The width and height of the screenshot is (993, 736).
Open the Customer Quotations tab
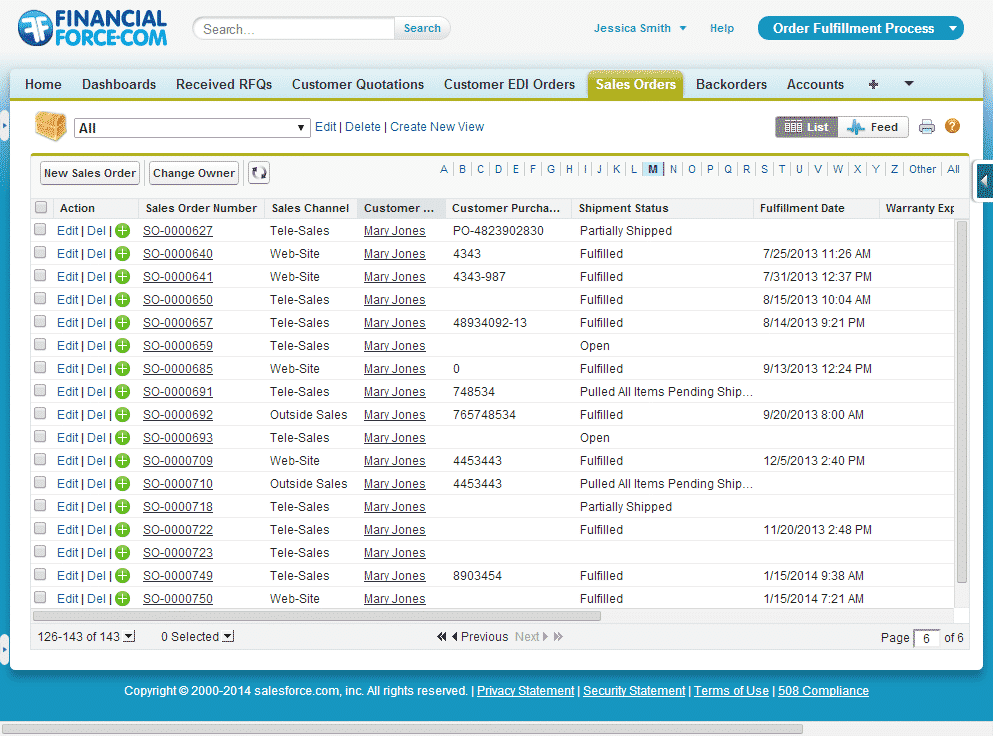click(x=358, y=85)
